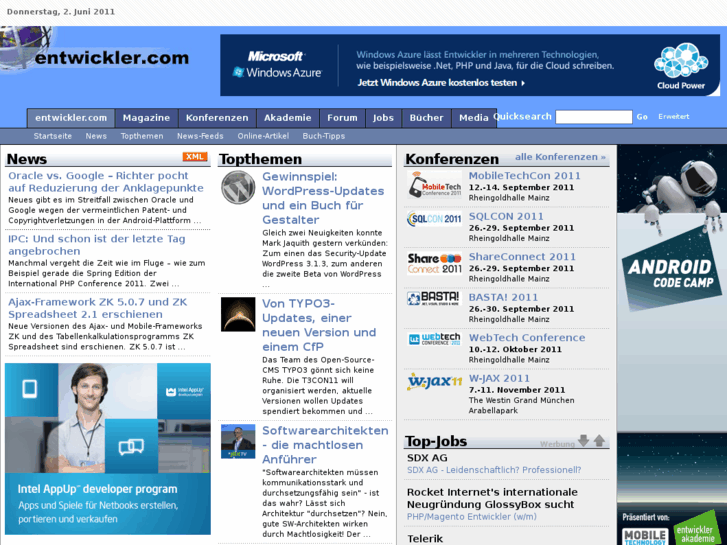Open the Akademie tab
The height and width of the screenshot is (545, 727).
tap(287, 118)
